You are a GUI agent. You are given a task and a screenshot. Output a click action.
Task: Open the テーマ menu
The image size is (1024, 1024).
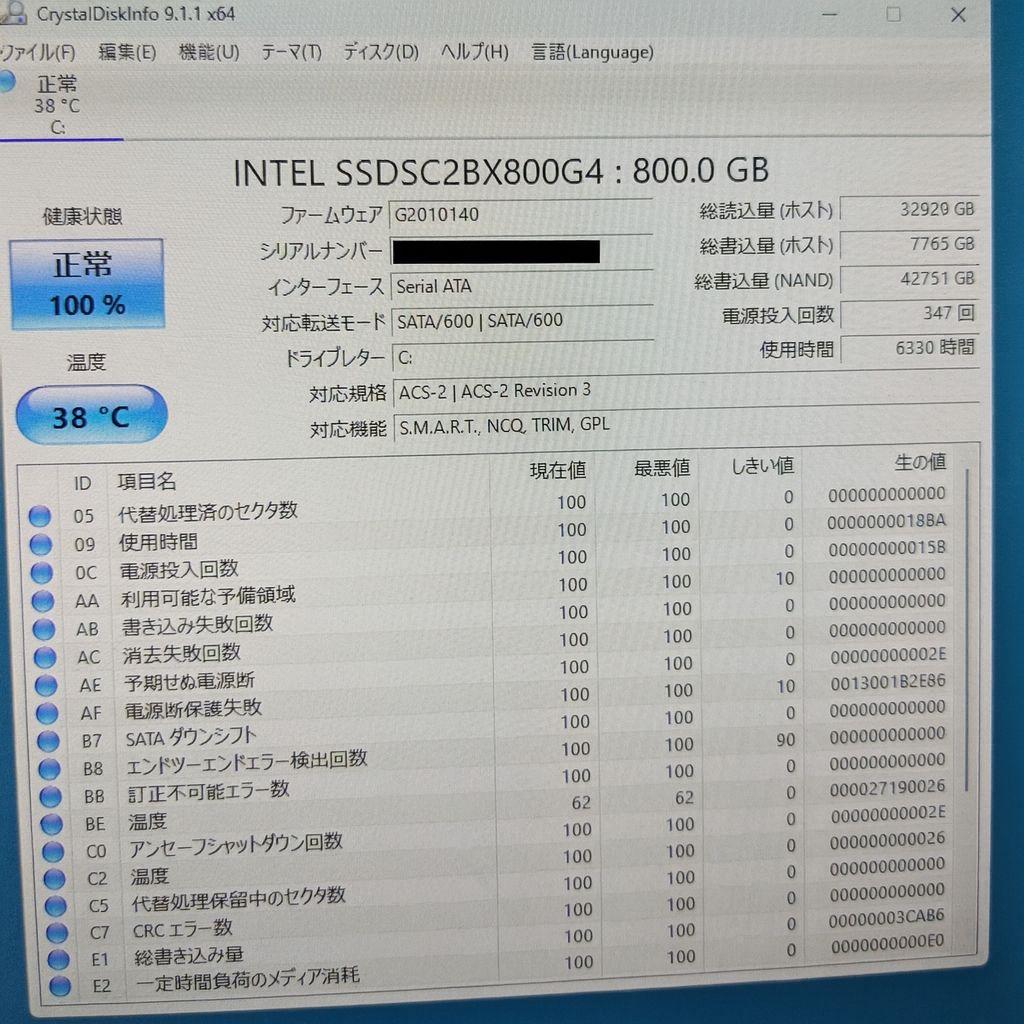click(291, 52)
